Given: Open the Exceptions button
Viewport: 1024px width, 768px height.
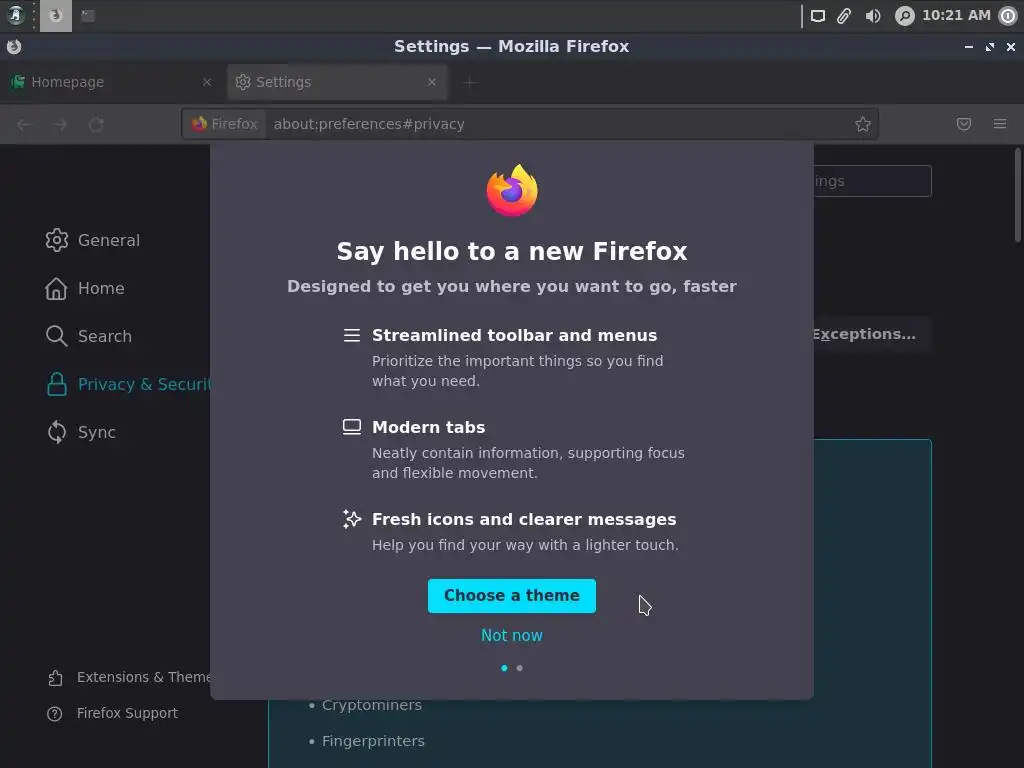Looking at the screenshot, I should (x=871, y=334).
